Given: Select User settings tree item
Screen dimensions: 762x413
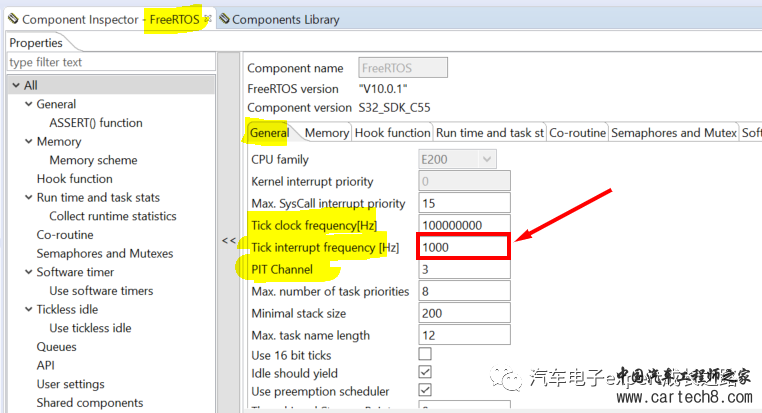Looking at the screenshot, I should pos(70,384).
